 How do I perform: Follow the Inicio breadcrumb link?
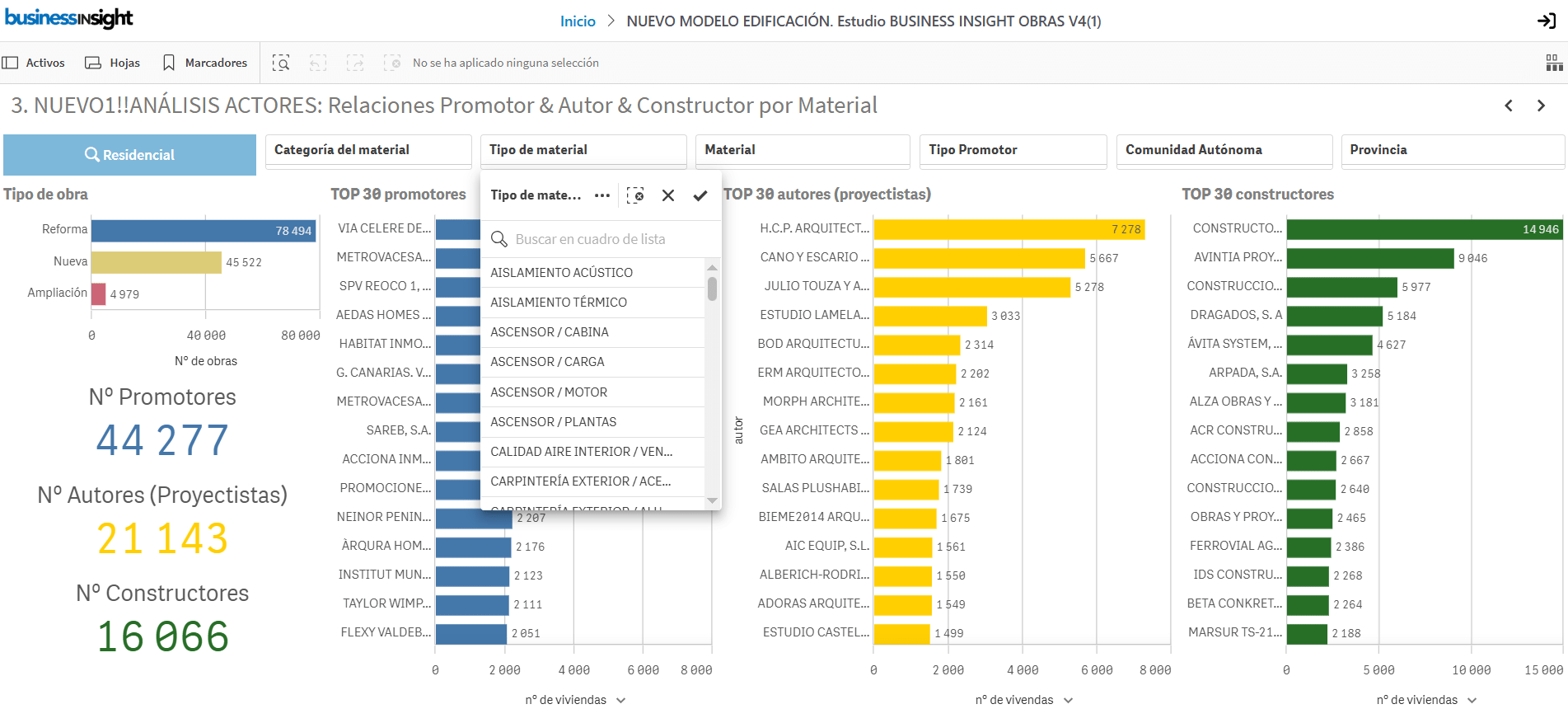[x=578, y=21]
